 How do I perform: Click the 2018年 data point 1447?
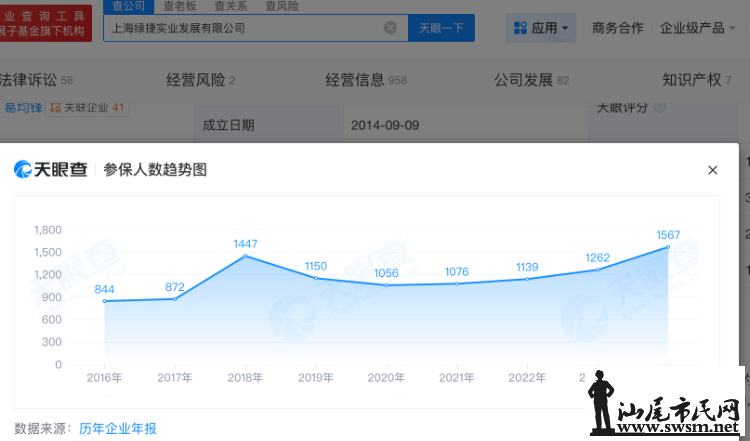pos(245,256)
